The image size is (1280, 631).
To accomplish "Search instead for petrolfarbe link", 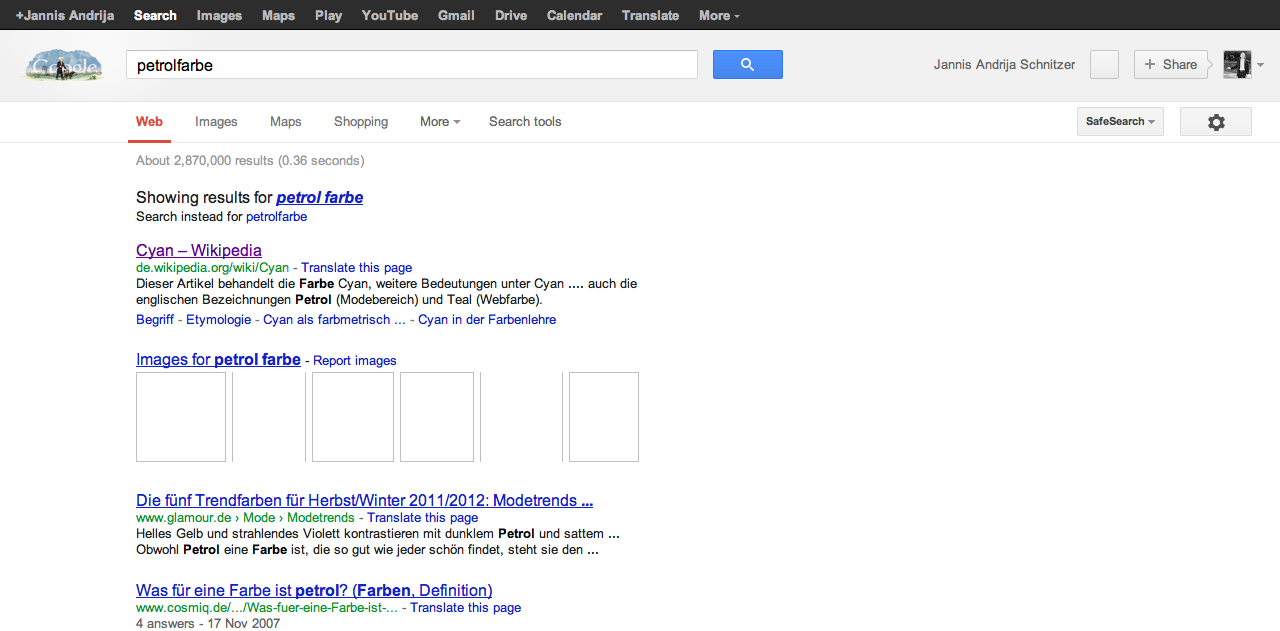I will 276,217.
